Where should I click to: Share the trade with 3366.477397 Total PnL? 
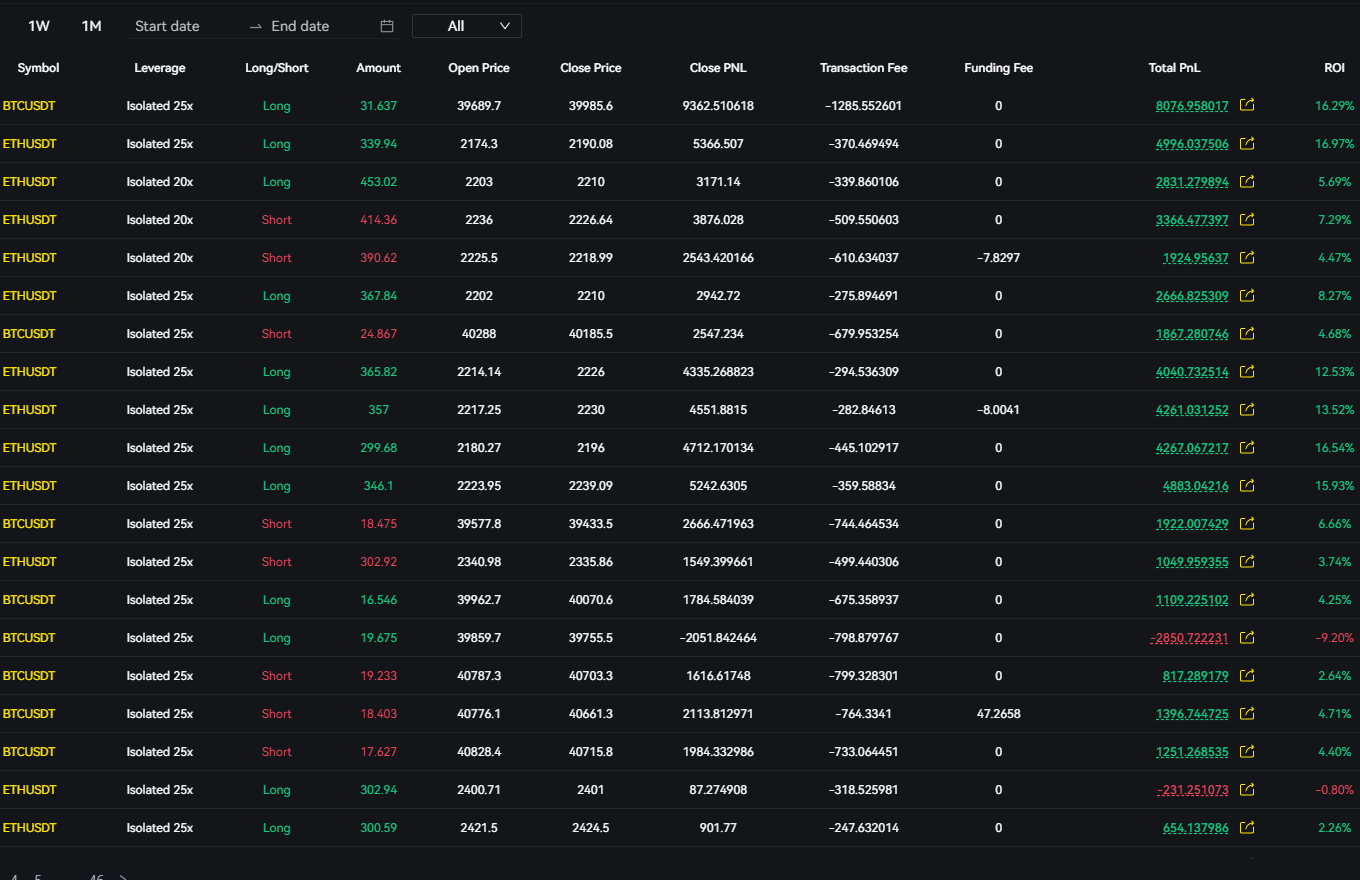tap(1247, 219)
